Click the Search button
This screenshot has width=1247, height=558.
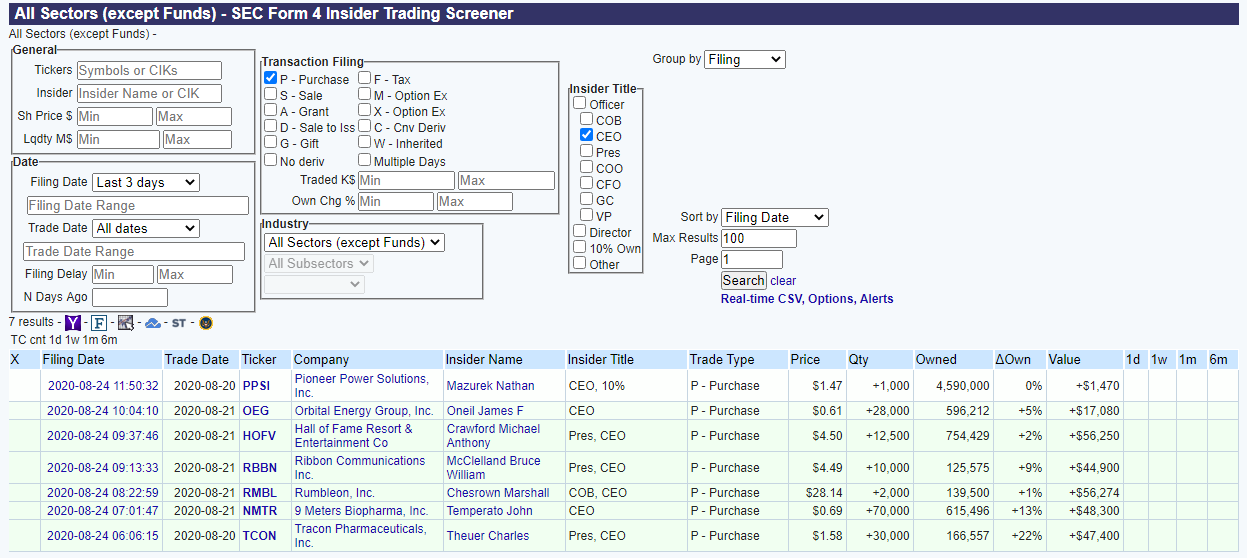(744, 280)
